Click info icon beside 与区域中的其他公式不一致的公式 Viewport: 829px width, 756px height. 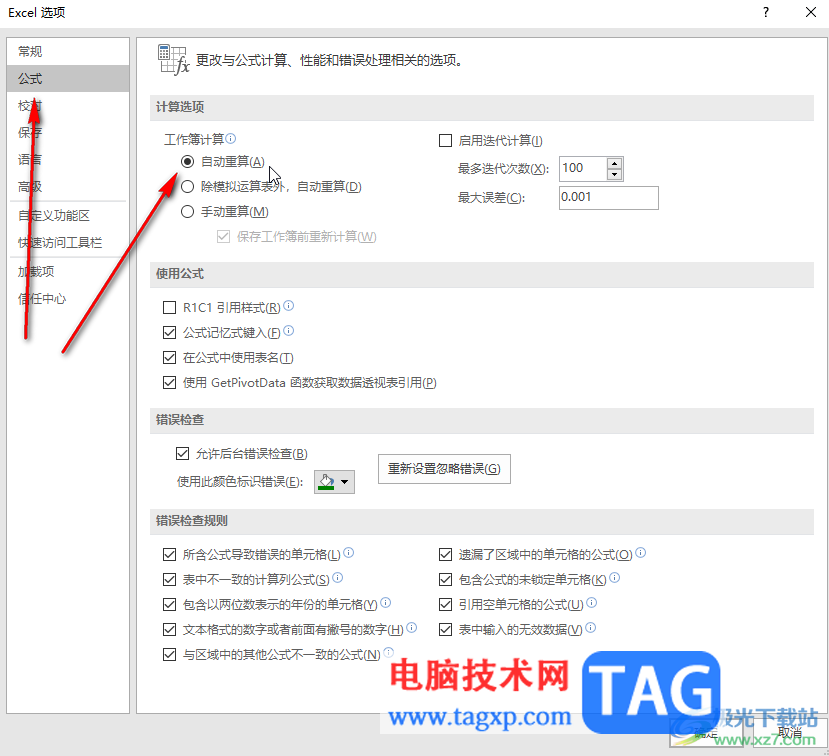click(x=389, y=652)
